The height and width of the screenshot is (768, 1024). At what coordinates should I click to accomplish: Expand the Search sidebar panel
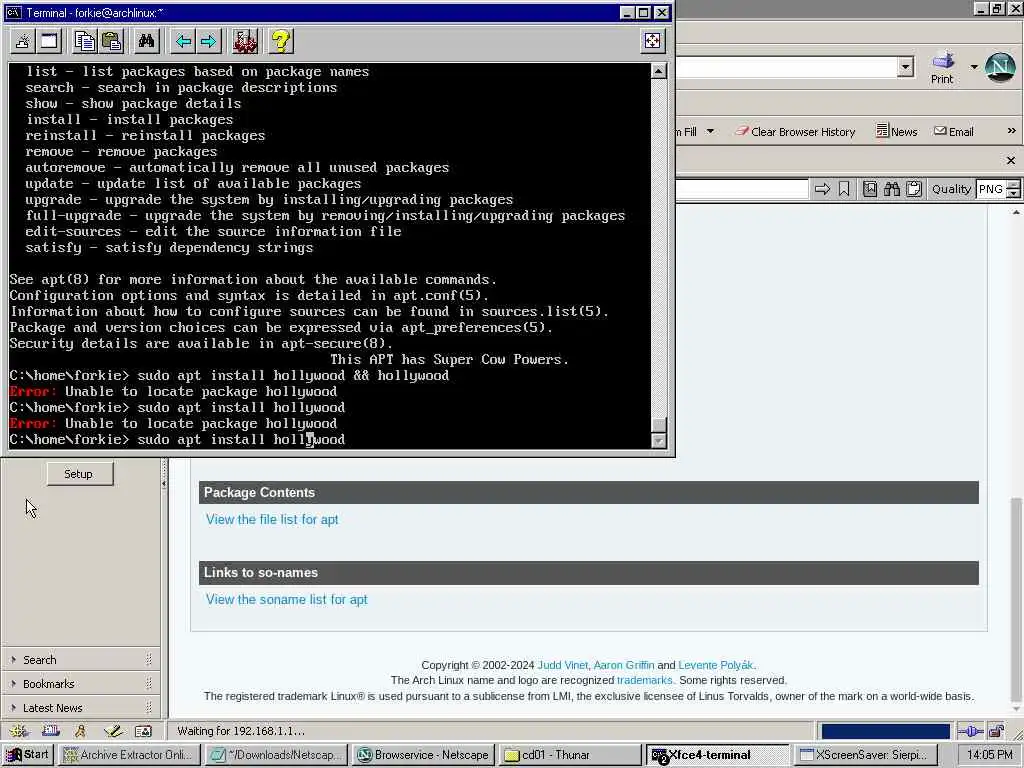click(80, 660)
